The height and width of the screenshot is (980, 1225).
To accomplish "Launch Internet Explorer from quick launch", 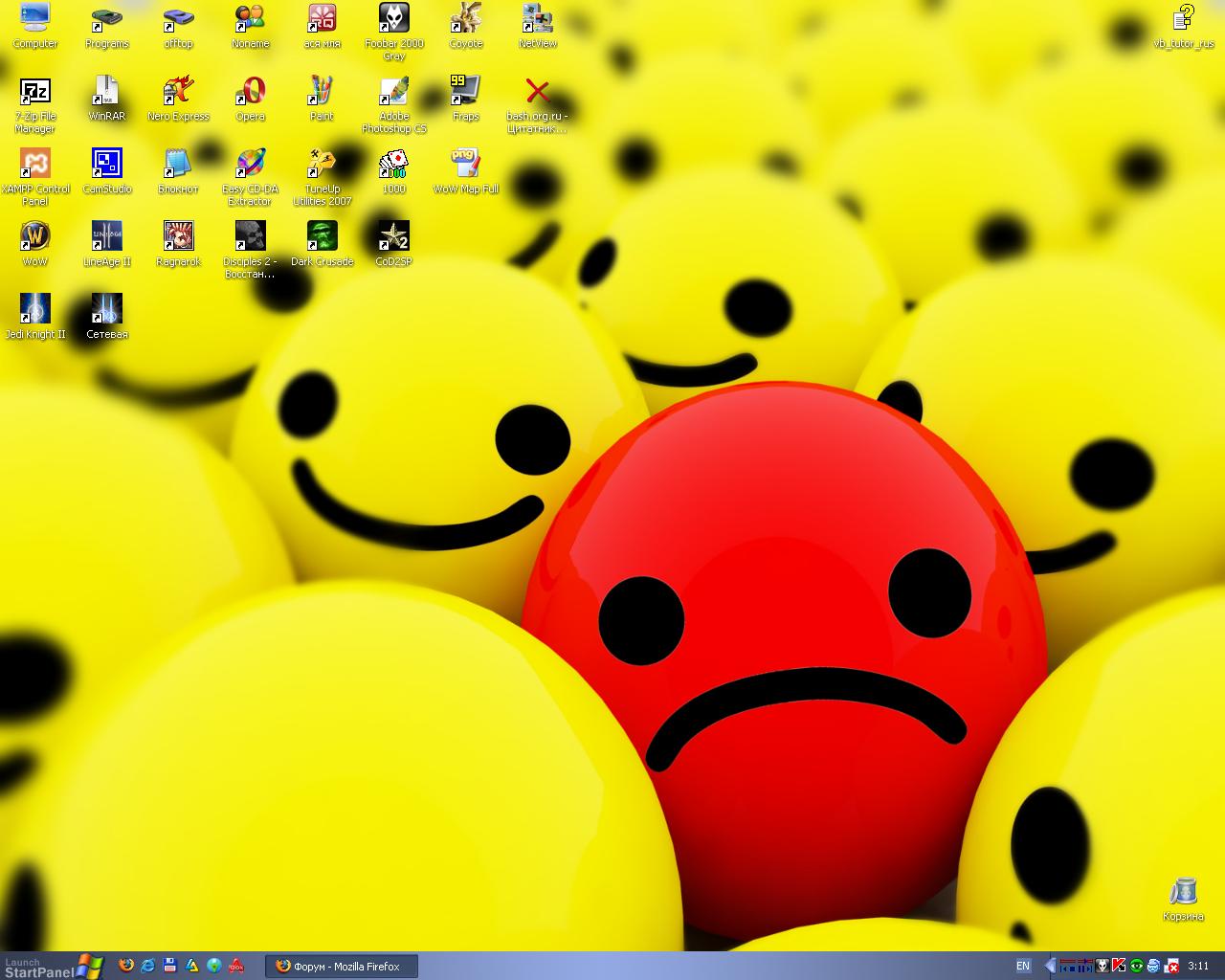I will tap(148, 966).
